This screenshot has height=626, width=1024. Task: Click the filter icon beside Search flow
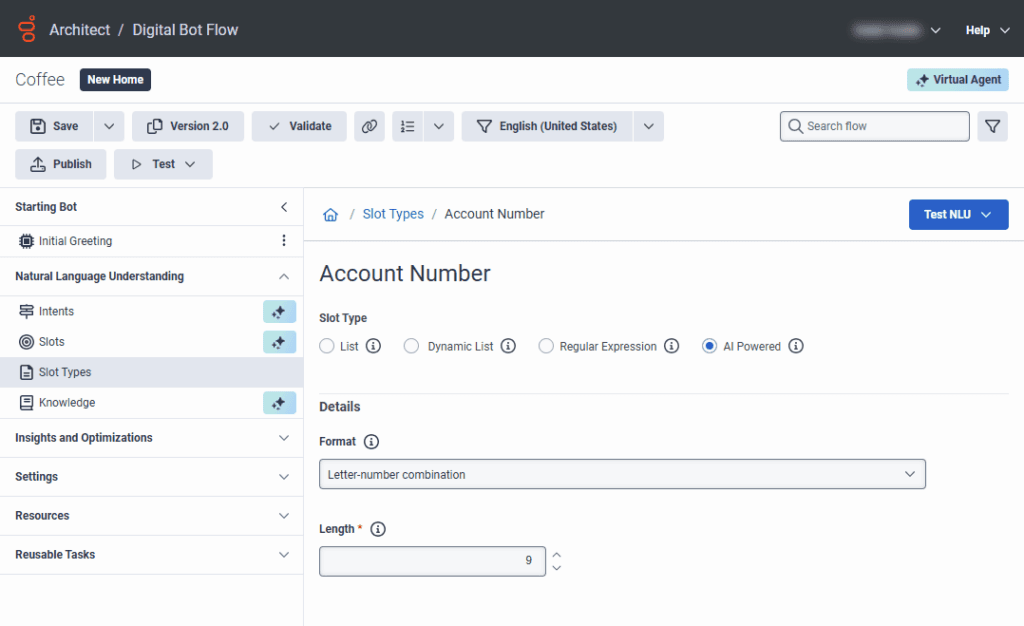(992, 126)
